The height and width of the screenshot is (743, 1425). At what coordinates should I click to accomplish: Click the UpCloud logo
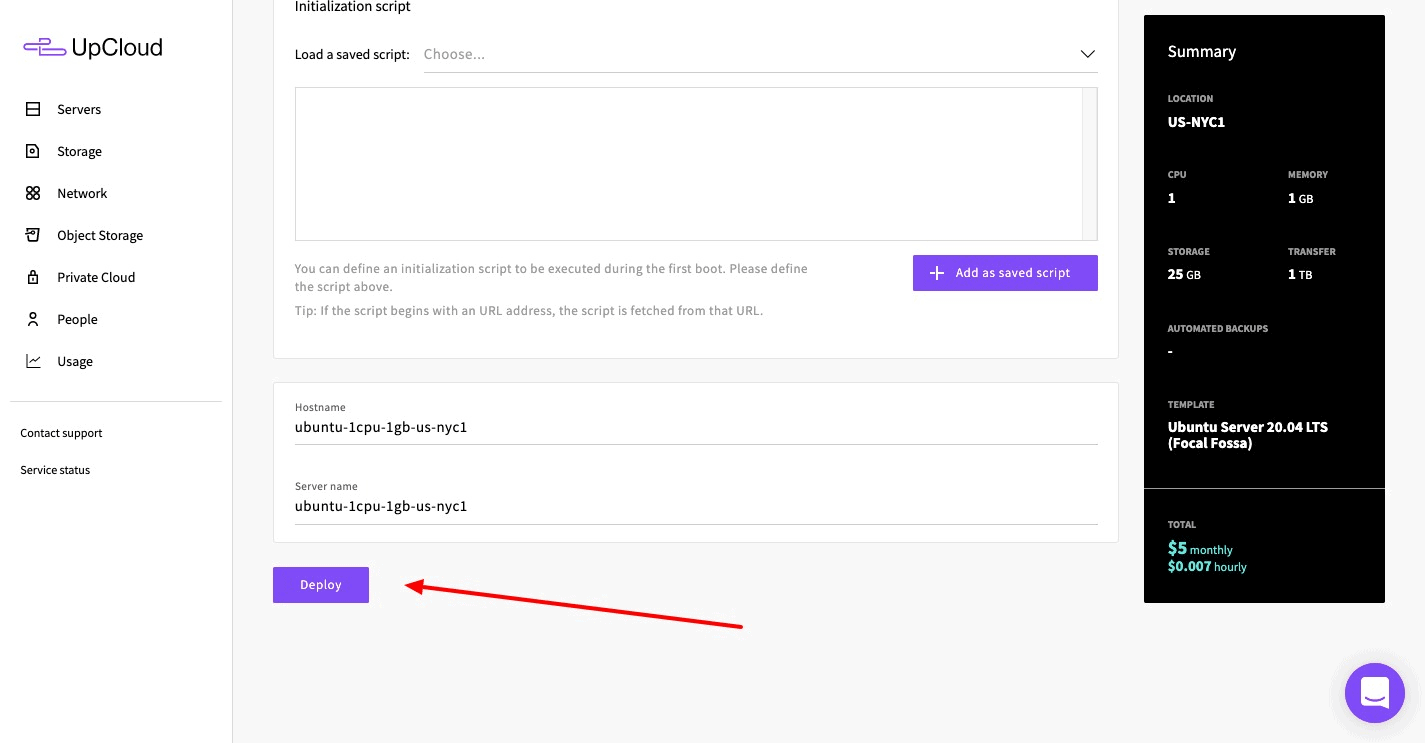[93, 47]
